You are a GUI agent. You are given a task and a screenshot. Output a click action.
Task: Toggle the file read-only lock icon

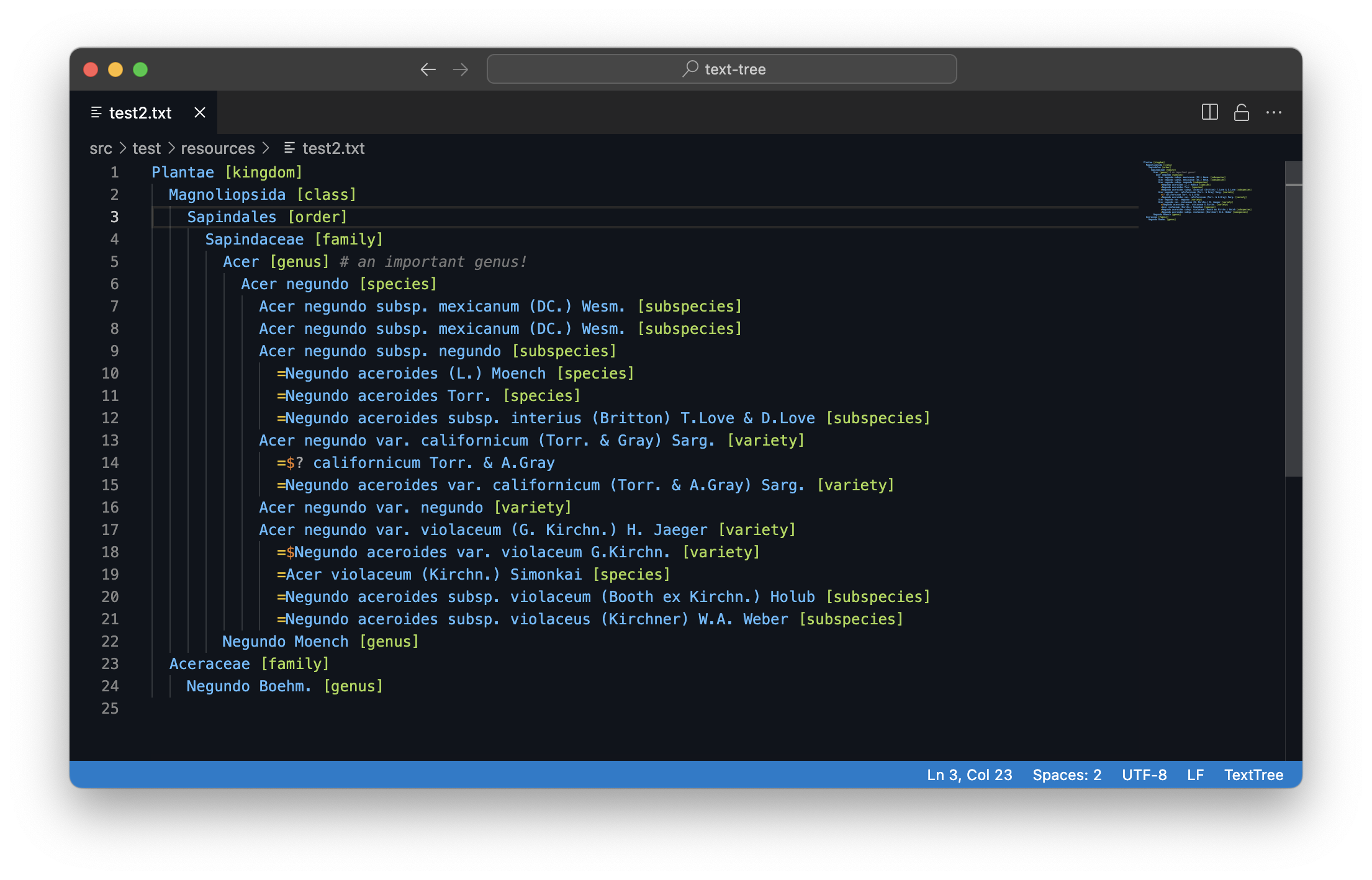1242,112
